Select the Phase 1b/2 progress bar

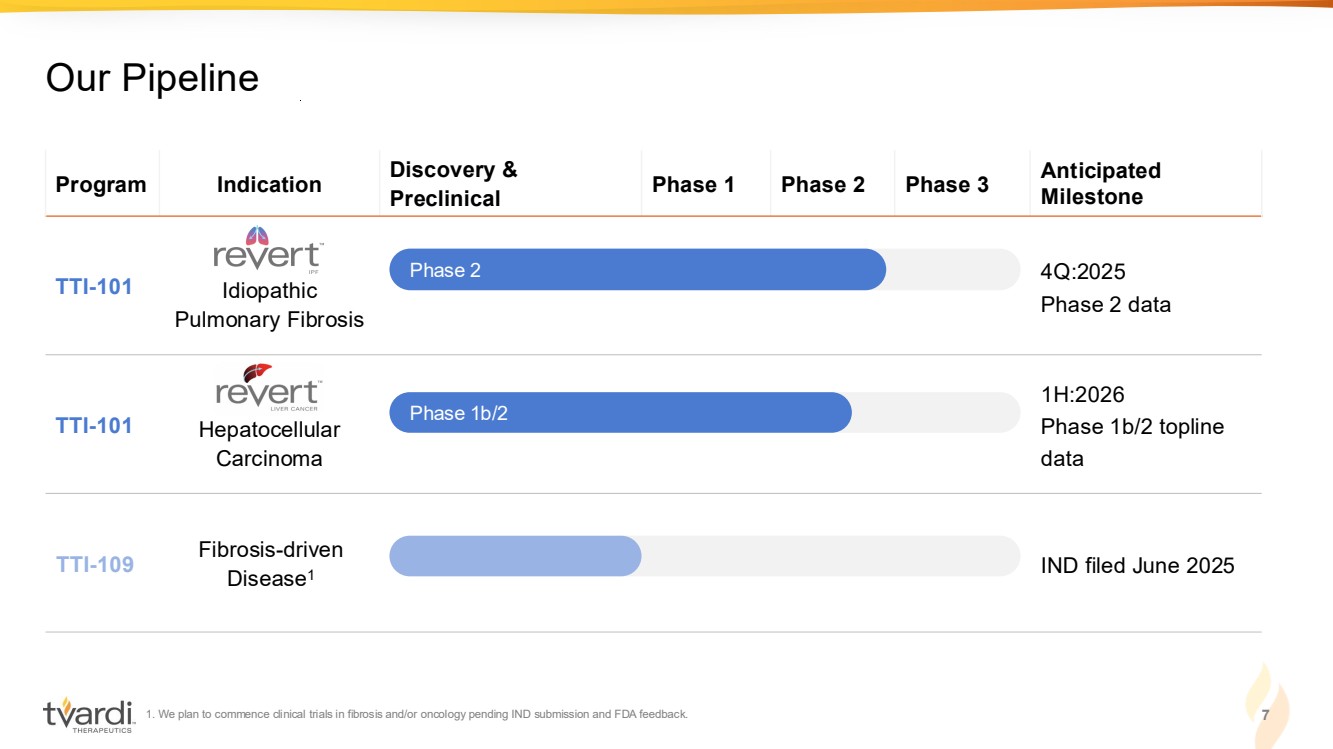(x=620, y=413)
